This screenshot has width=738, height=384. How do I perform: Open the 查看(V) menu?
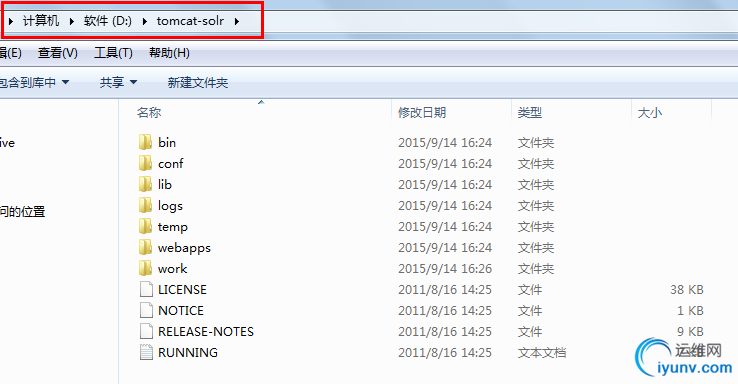(57, 53)
